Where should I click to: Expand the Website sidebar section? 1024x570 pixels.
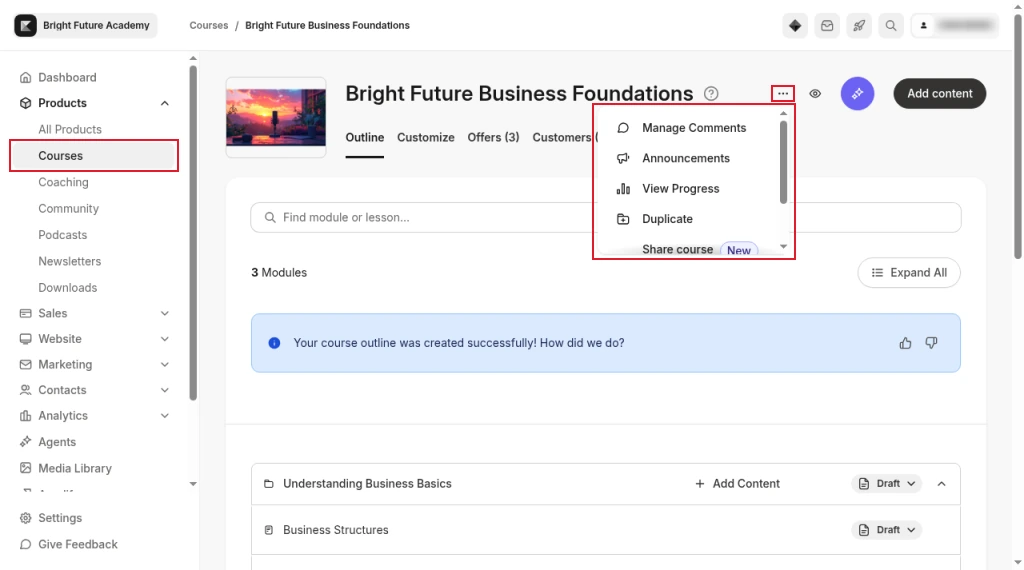(x=165, y=339)
